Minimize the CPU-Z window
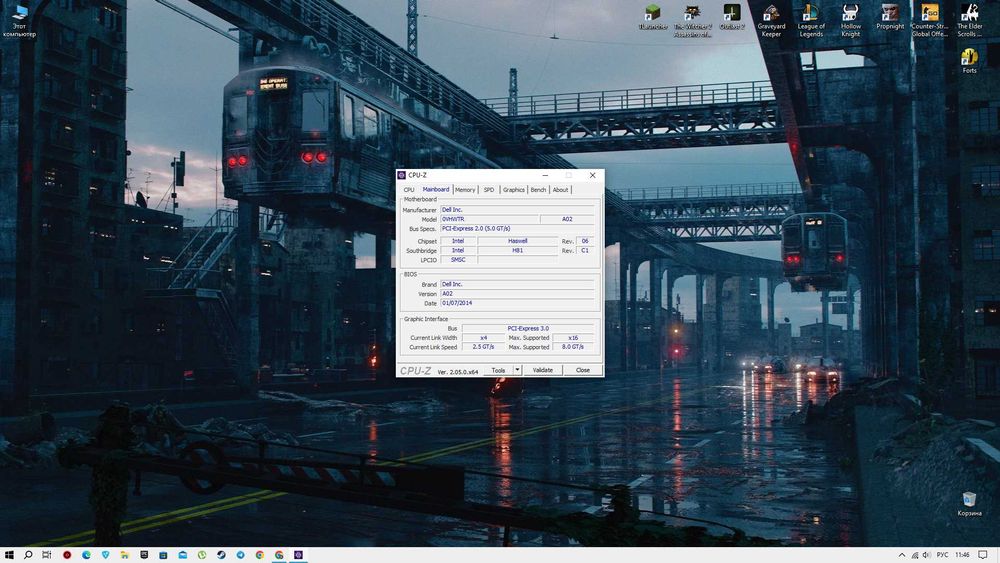Screen dimensions: 1000x563 click(x=545, y=175)
